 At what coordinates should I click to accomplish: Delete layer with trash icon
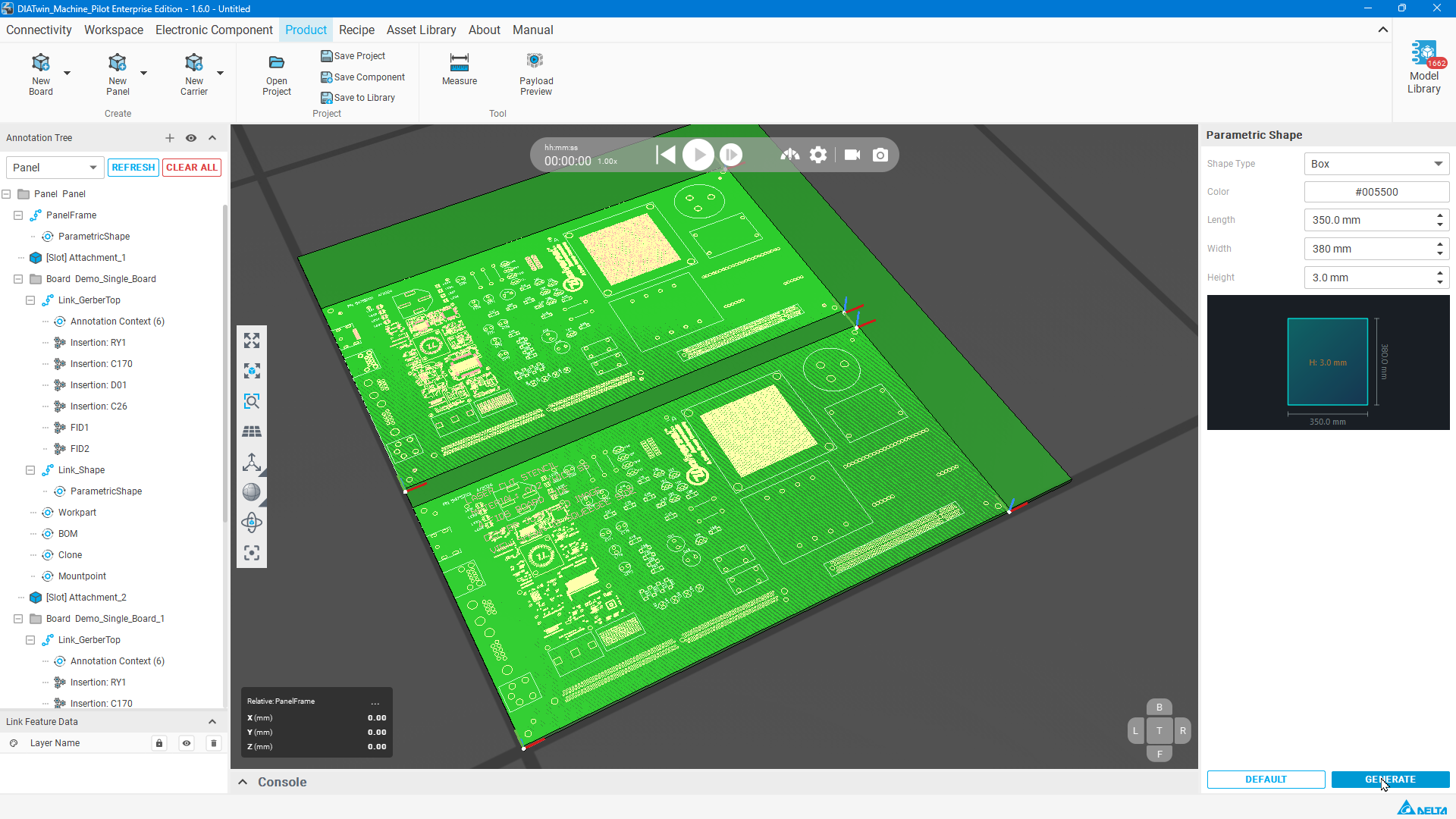coord(214,743)
